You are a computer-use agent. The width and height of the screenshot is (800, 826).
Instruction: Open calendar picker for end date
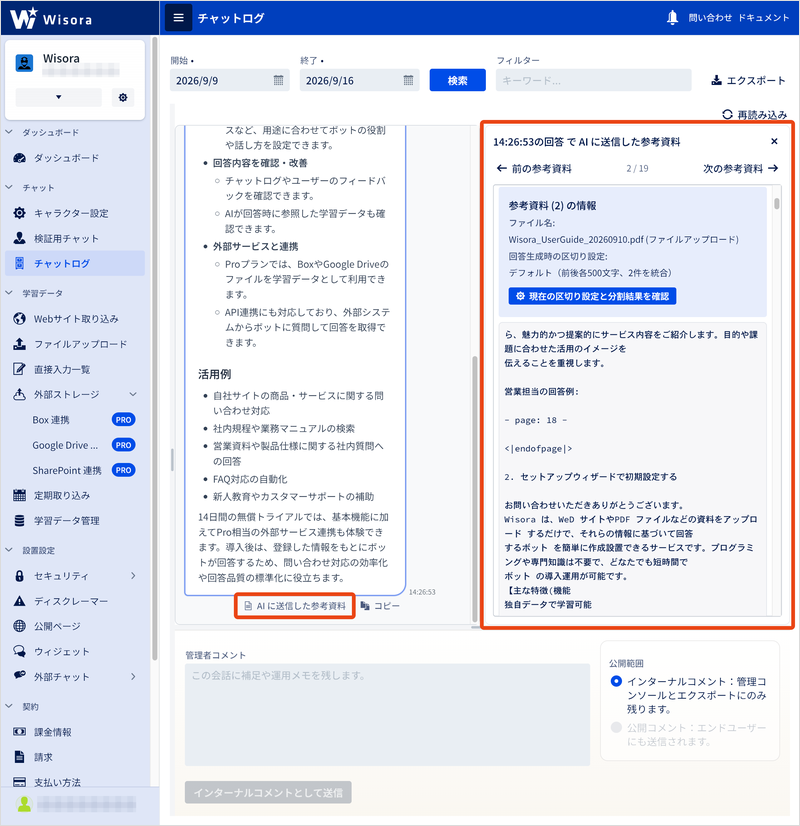tap(408, 80)
